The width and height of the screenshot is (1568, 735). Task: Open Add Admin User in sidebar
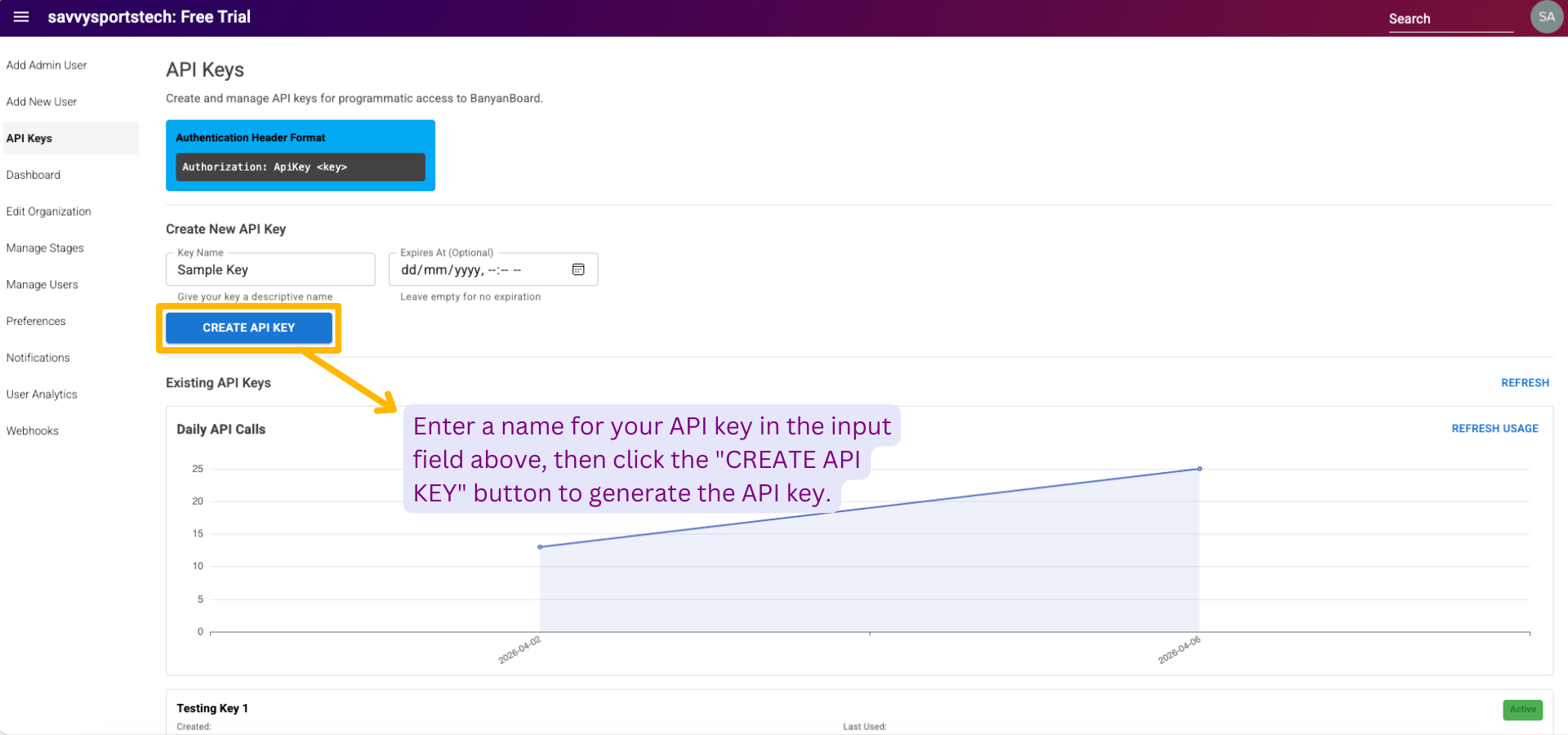[x=47, y=65]
